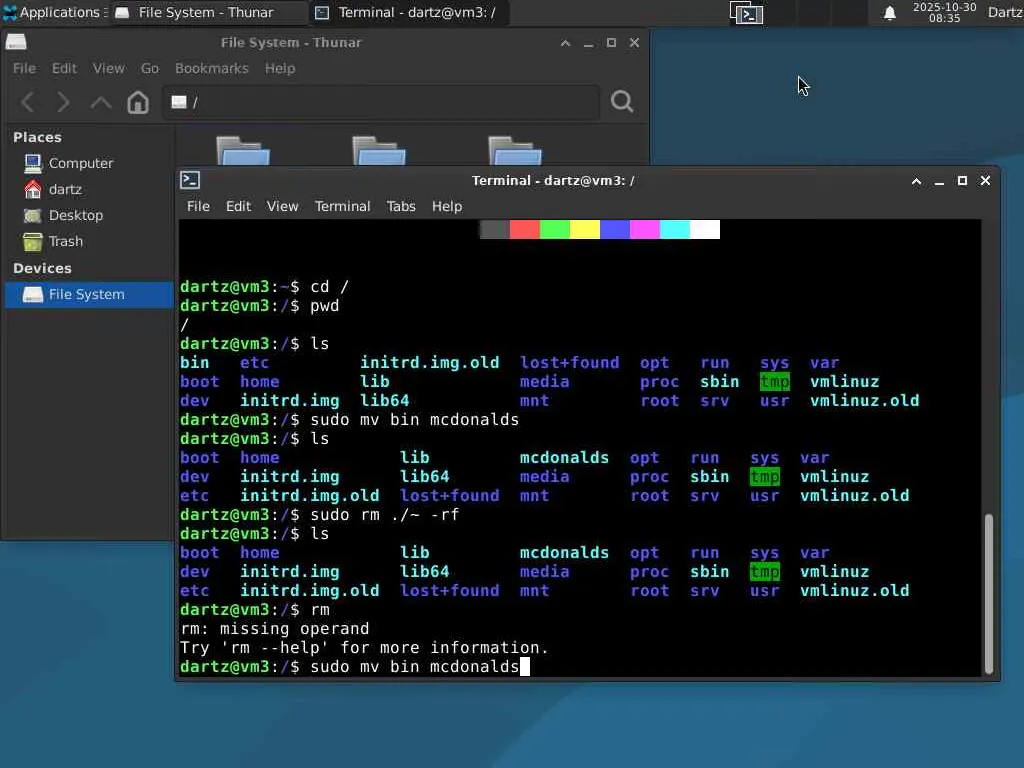
Task: Open Thunar's View menu
Action: point(108,69)
